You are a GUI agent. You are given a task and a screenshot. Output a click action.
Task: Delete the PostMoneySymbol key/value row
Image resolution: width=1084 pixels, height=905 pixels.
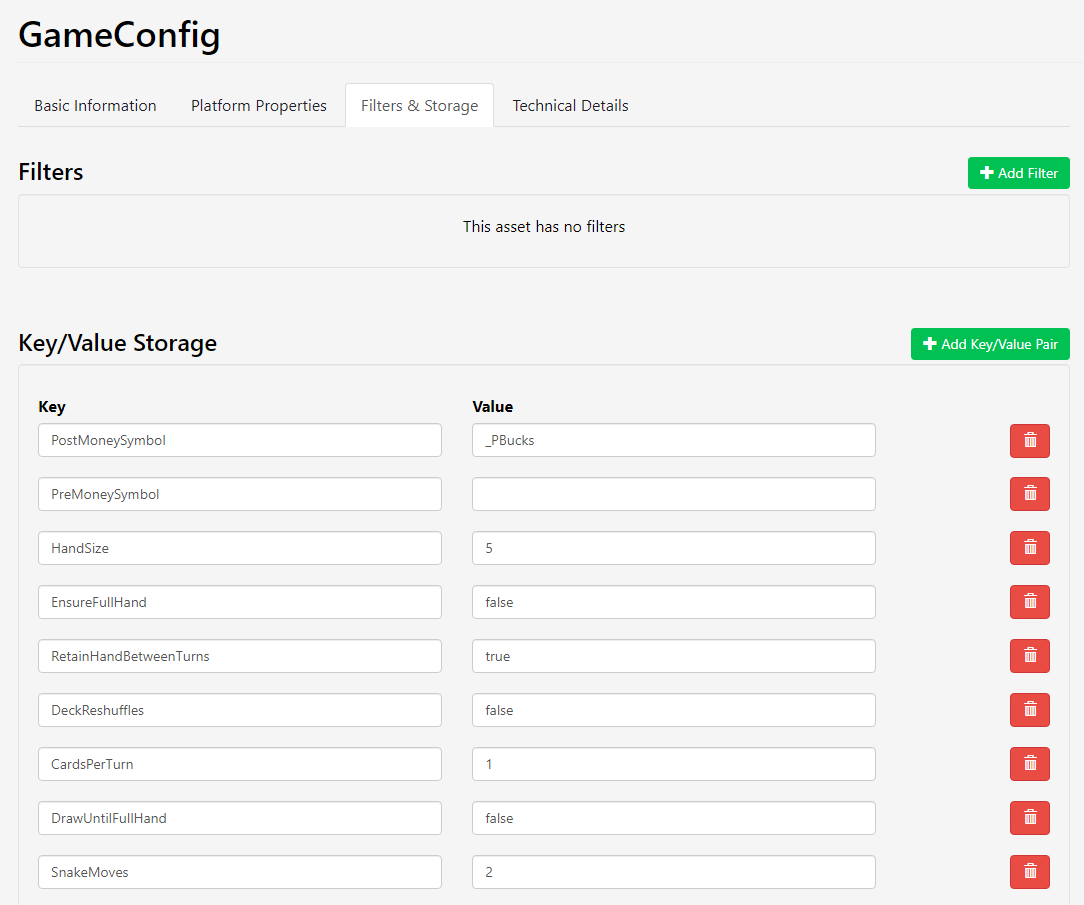(1029, 440)
